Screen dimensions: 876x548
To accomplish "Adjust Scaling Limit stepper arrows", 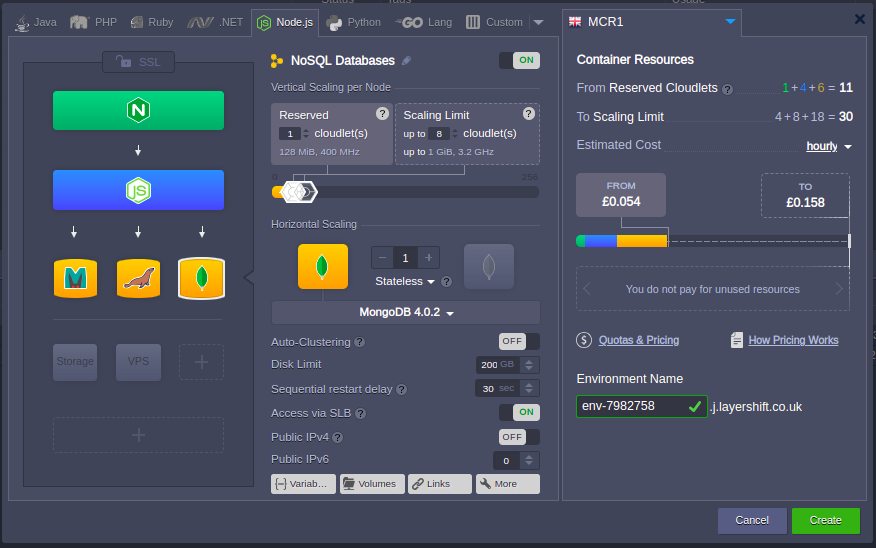I will (x=455, y=134).
